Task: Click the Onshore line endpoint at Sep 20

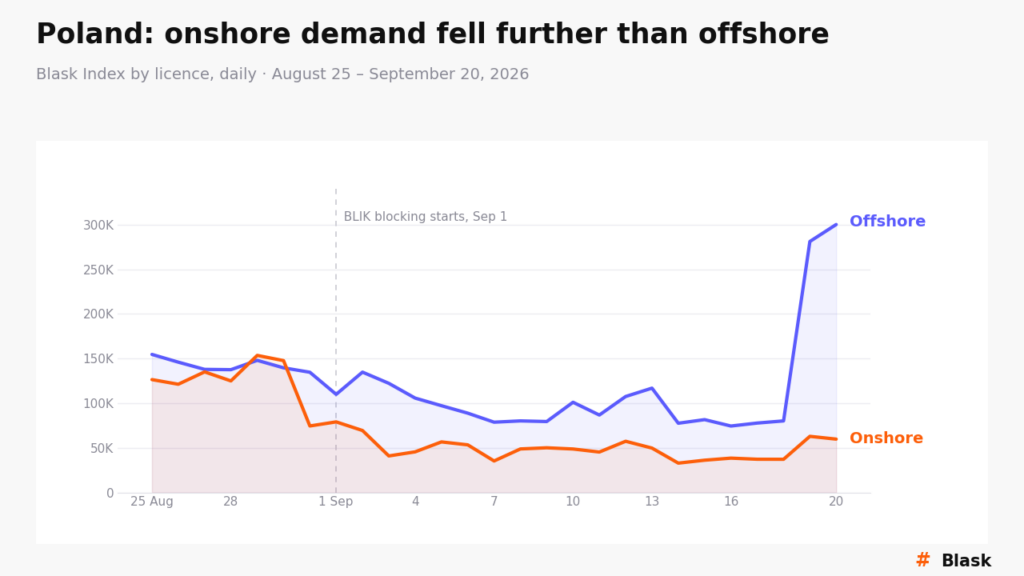Action: point(836,439)
